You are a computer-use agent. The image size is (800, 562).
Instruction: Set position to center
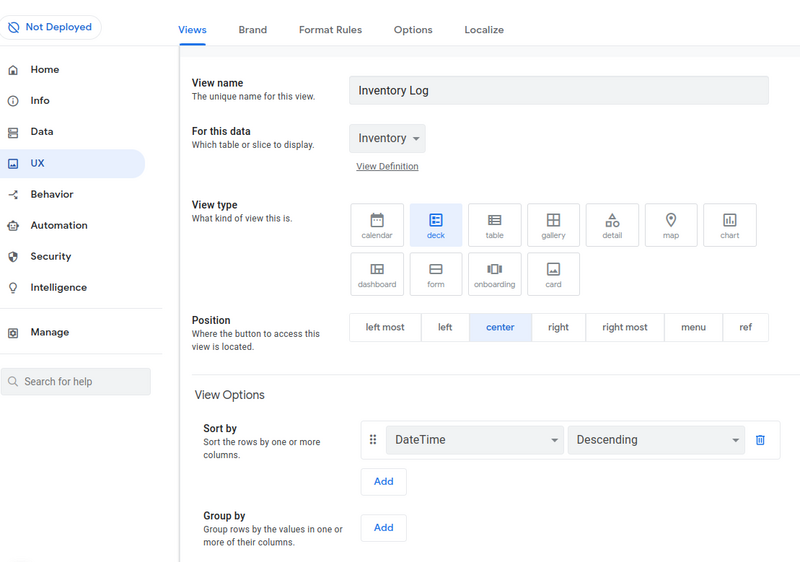pos(500,327)
